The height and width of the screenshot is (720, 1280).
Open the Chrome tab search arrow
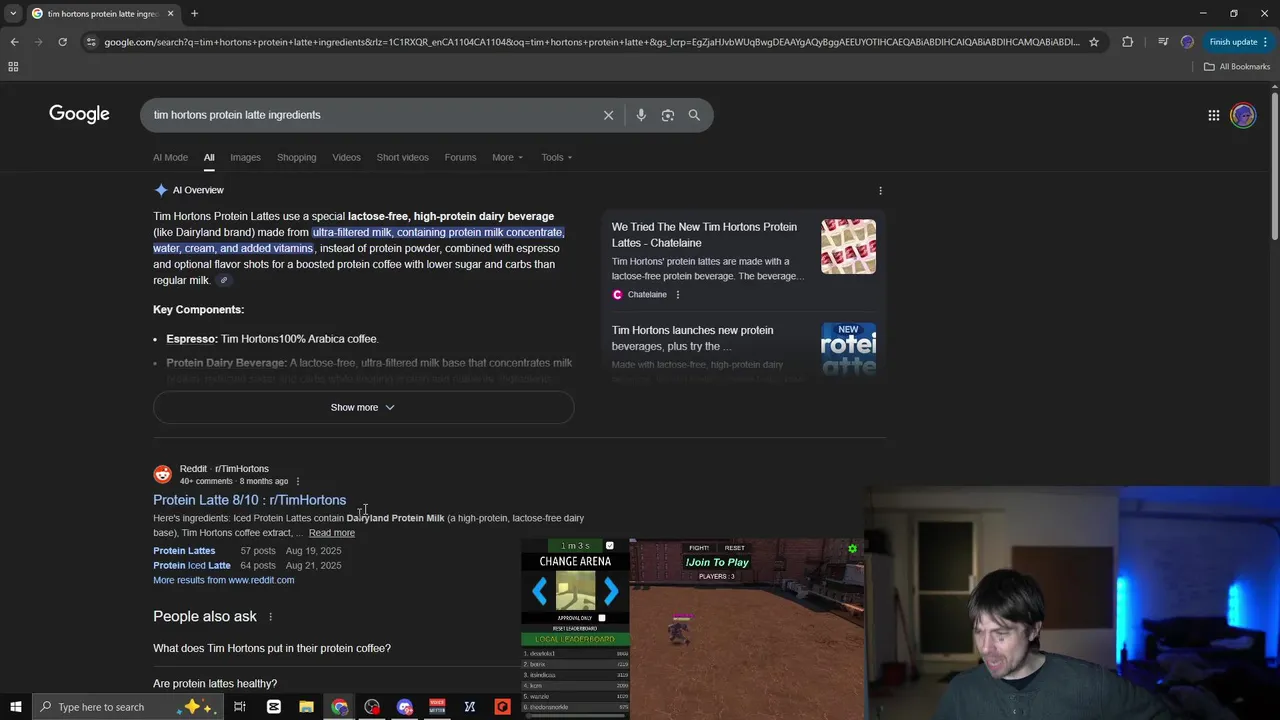tap(15, 14)
